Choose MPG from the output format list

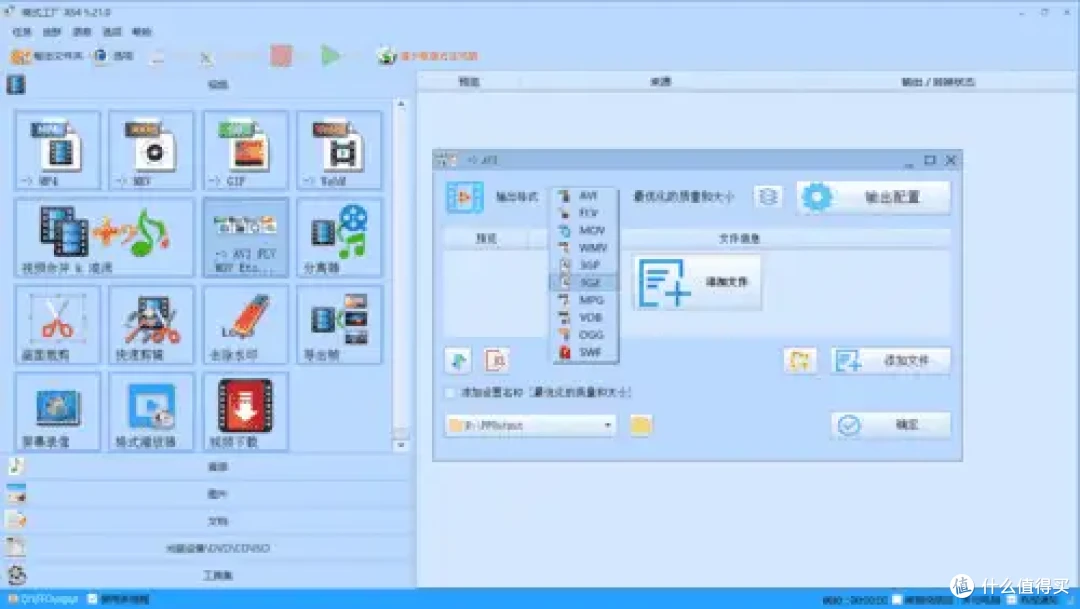tap(584, 300)
